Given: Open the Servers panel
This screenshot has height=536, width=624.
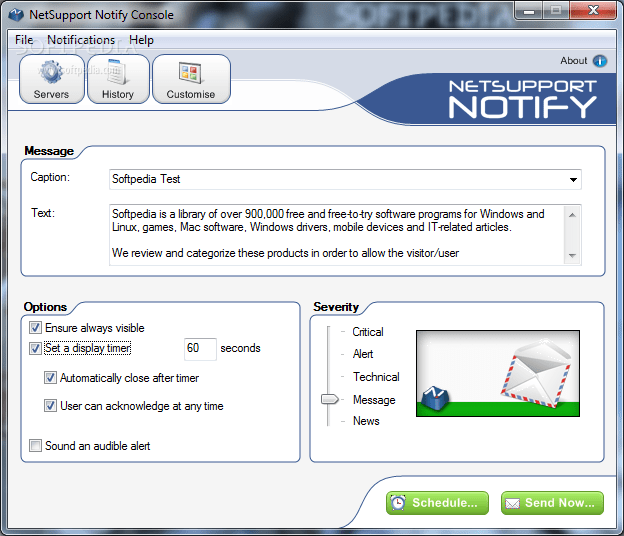Looking at the screenshot, I should point(52,79).
